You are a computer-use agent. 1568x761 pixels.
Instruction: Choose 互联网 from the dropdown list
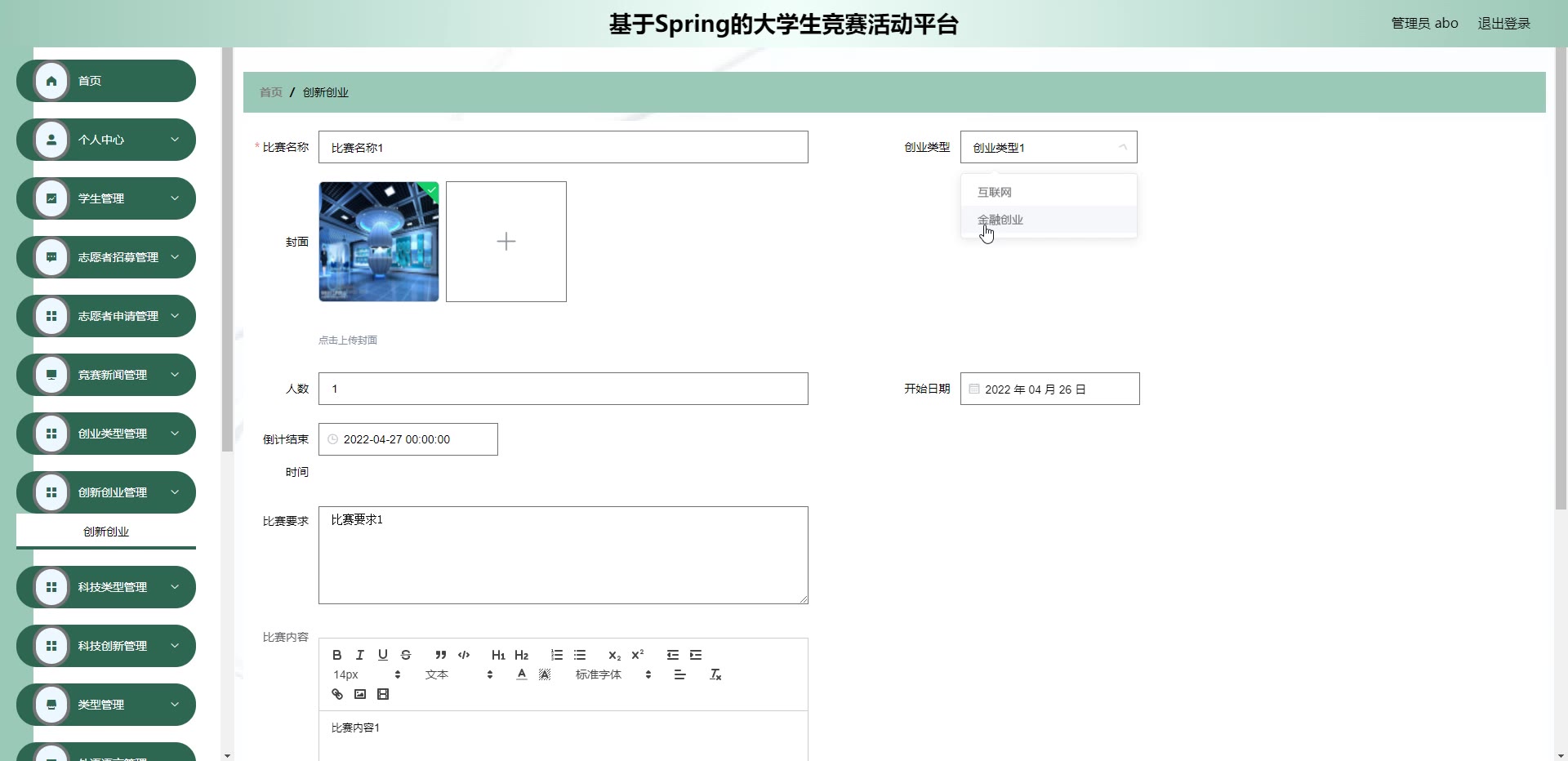(x=1049, y=192)
